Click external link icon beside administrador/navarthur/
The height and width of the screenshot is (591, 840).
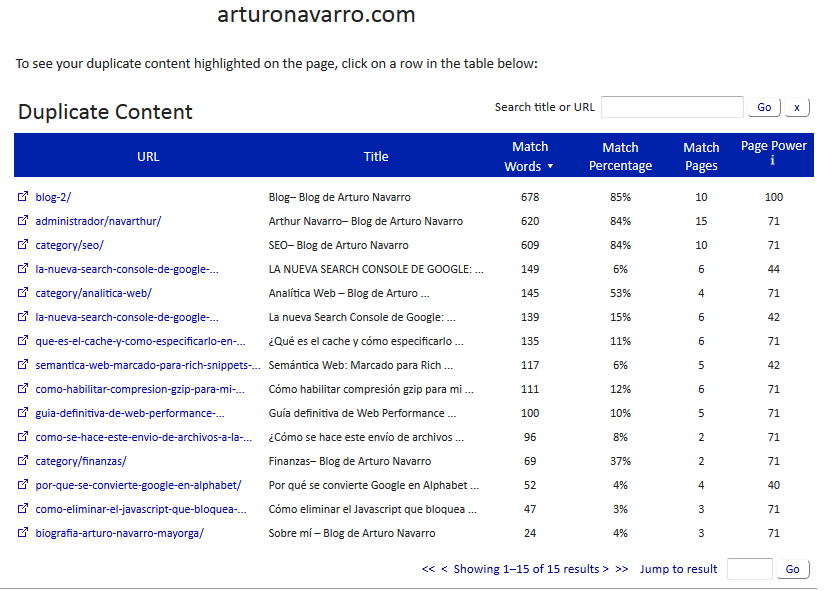pyautogui.click(x=22, y=220)
